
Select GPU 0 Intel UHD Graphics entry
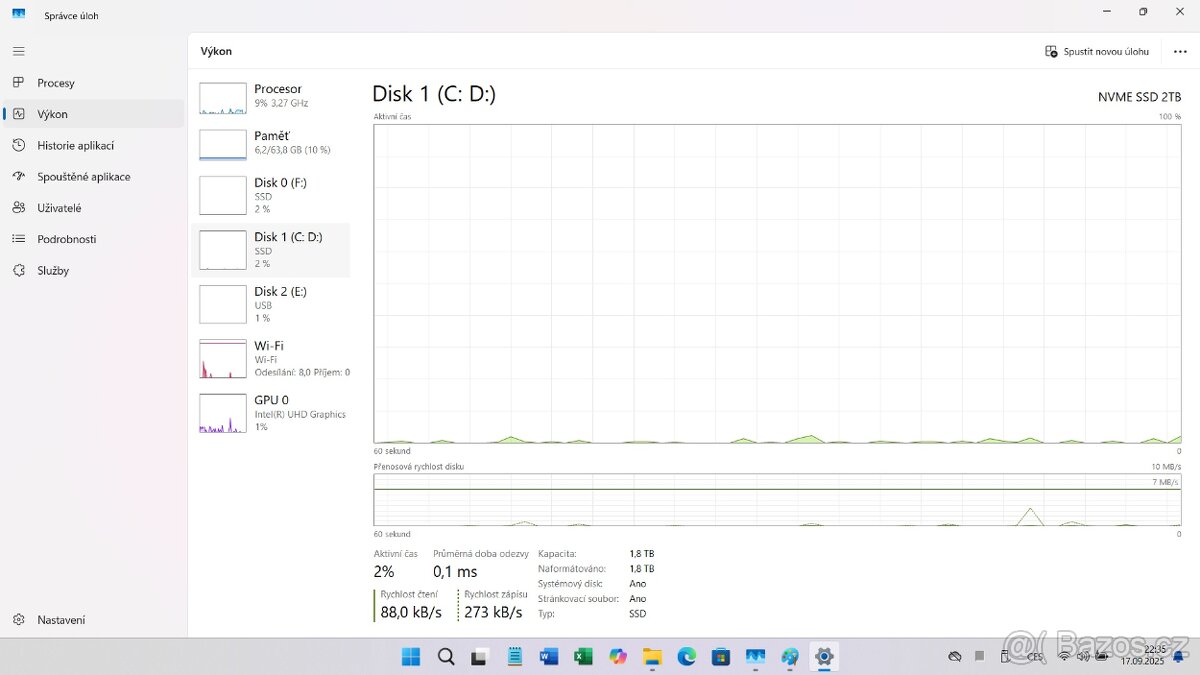pyautogui.click(x=271, y=412)
